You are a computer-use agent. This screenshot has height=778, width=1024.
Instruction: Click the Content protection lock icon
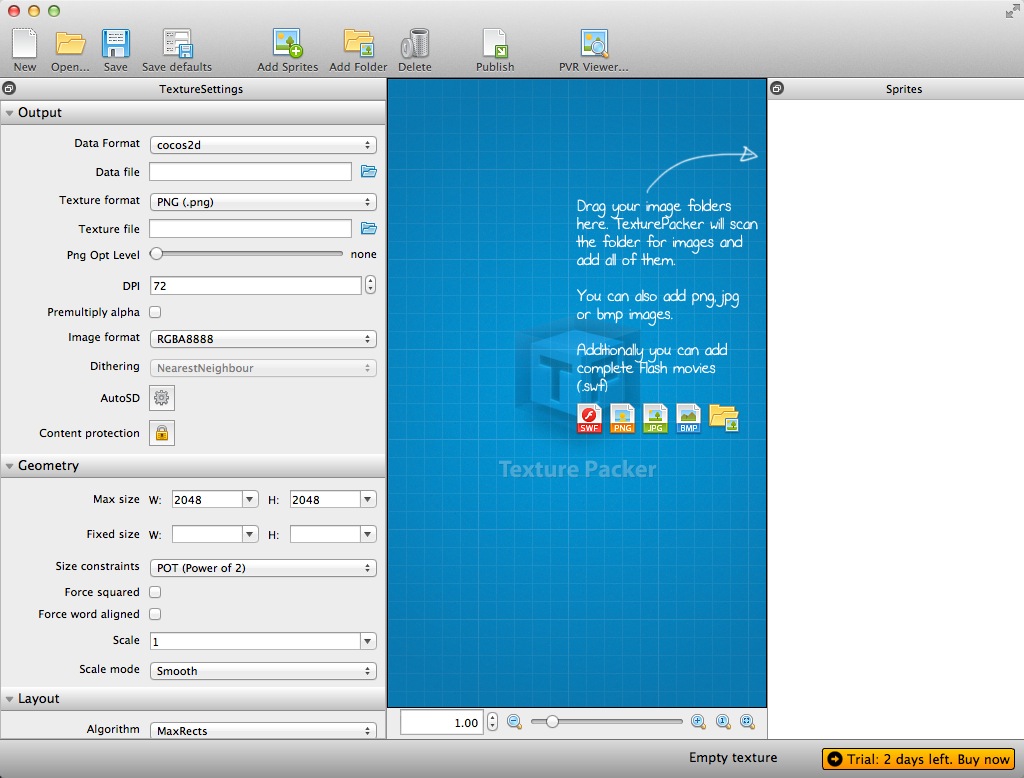pyautogui.click(x=161, y=432)
